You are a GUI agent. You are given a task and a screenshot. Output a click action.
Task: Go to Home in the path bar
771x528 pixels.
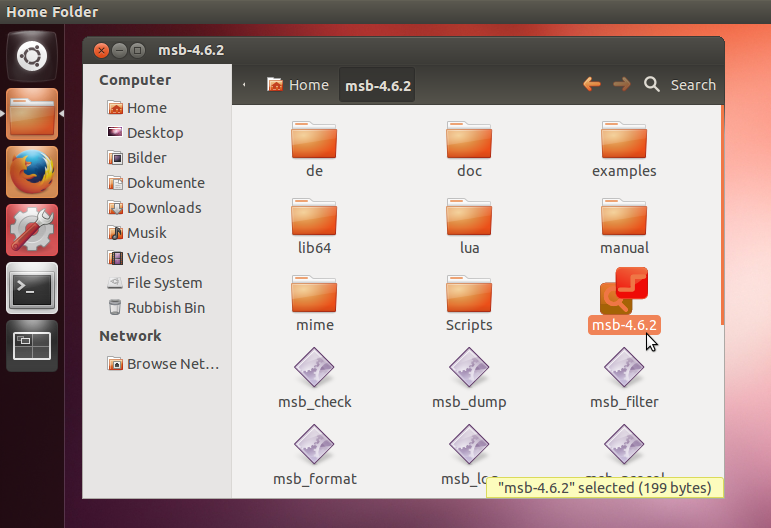[297, 85]
